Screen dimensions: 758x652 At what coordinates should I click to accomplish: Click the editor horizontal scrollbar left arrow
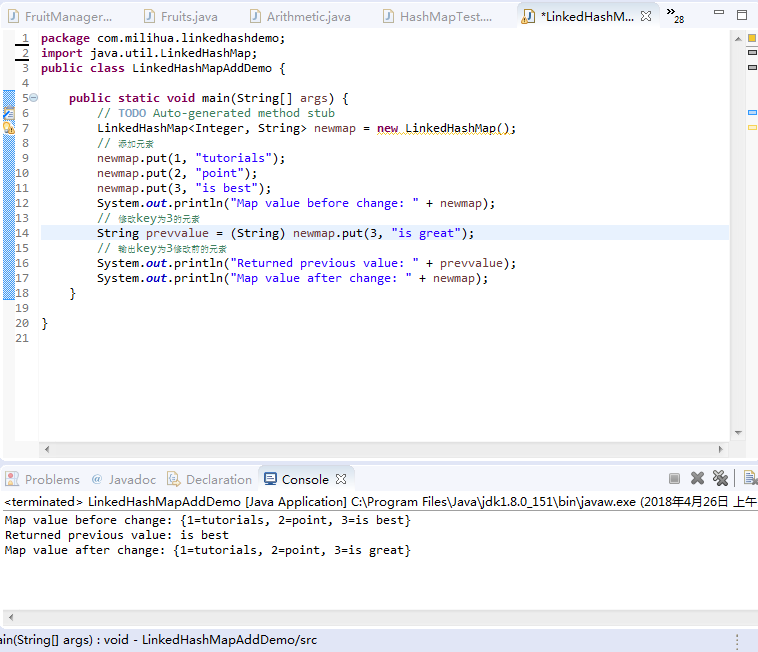click(47, 449)
